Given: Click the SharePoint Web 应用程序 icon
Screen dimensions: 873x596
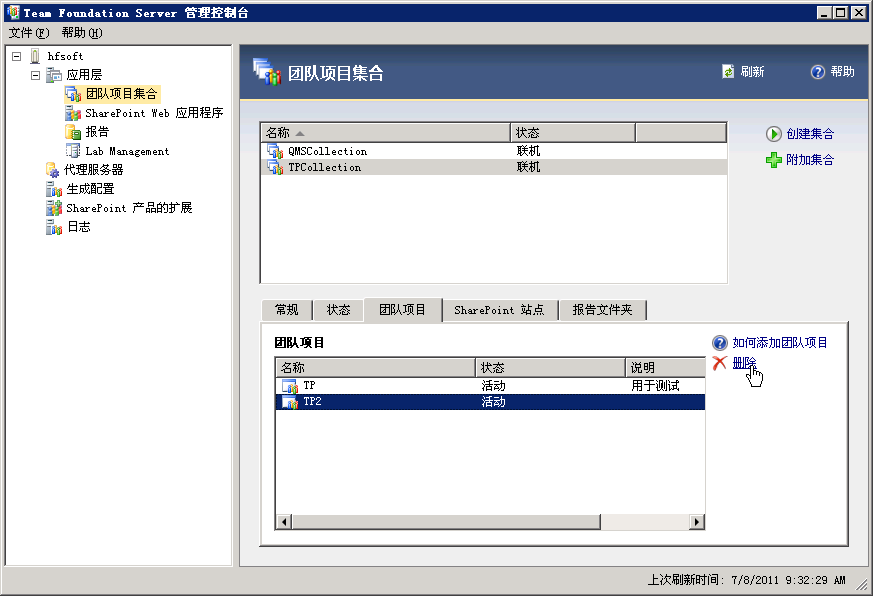Looking at the screenshot, I should (73, 113).
